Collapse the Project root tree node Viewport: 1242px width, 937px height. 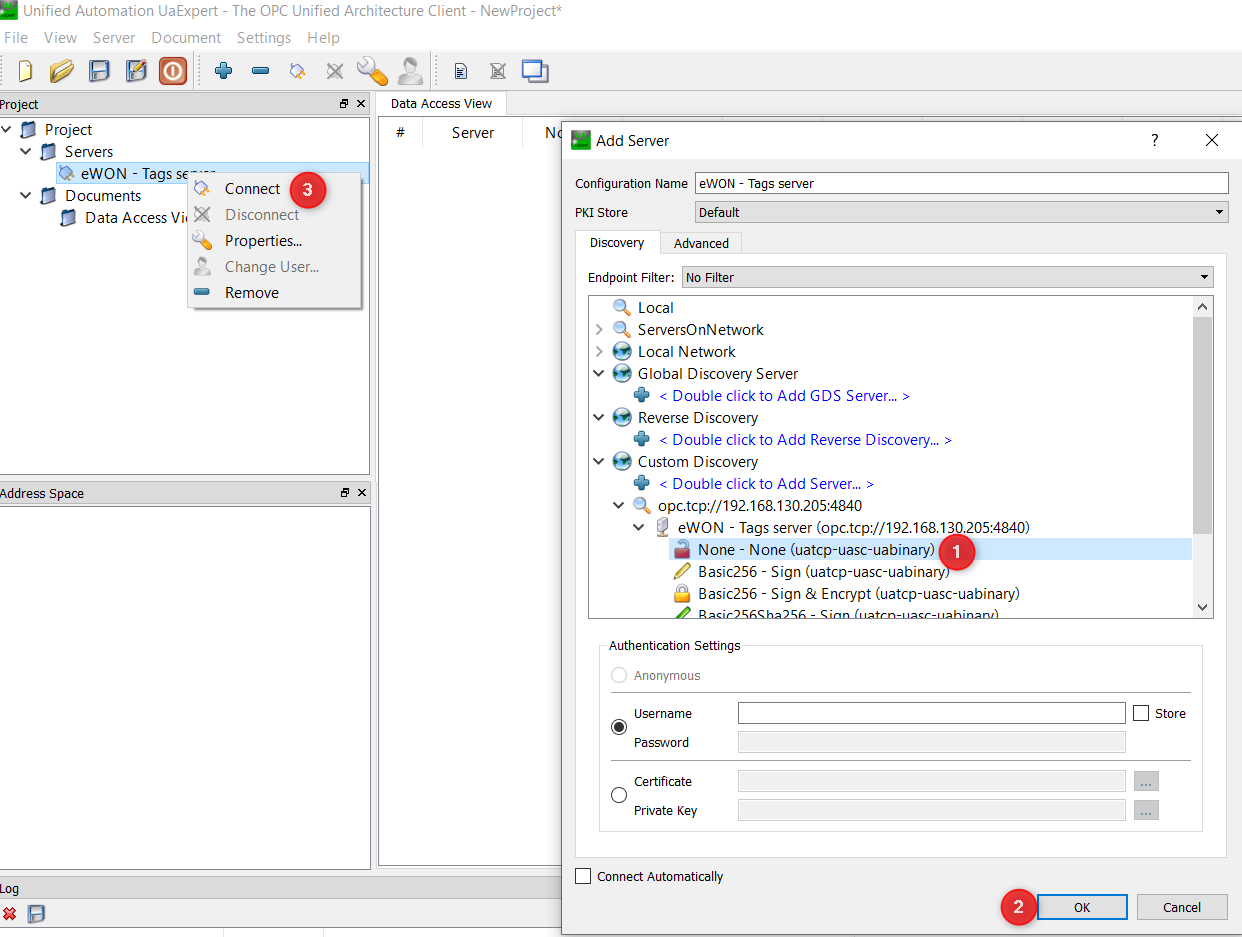coord(6,130)
